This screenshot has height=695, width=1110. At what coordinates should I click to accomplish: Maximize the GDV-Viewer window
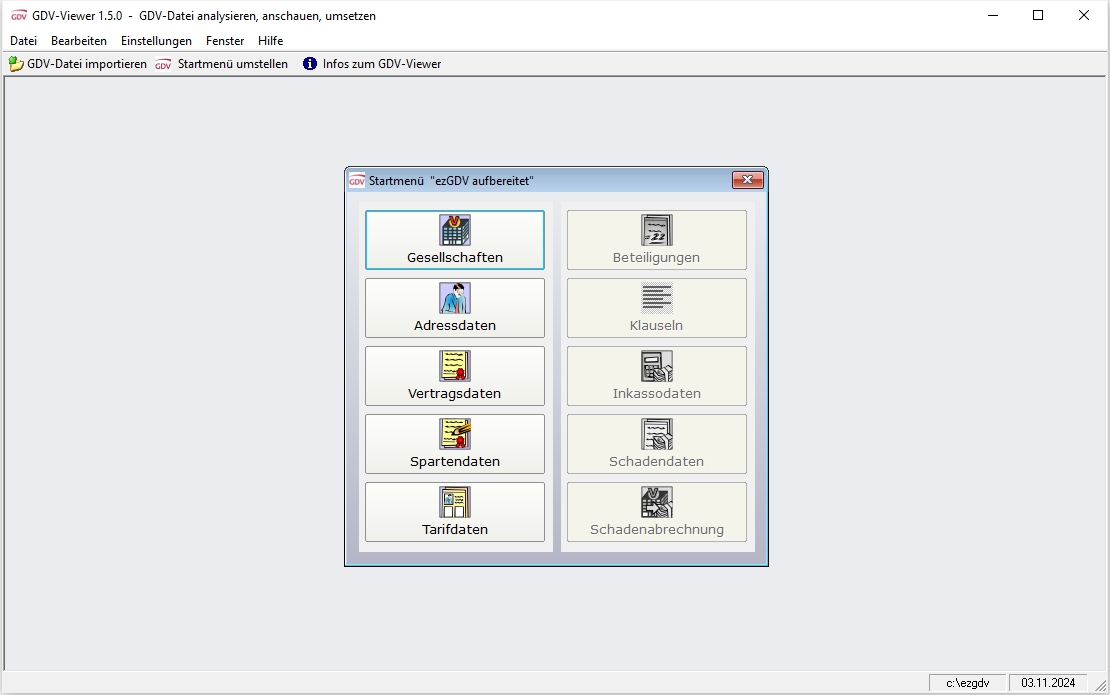1038,16
